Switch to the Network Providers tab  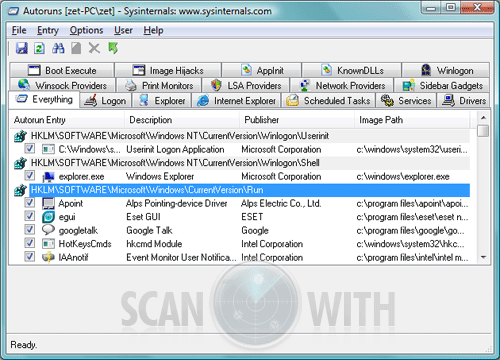pos(342,85)
